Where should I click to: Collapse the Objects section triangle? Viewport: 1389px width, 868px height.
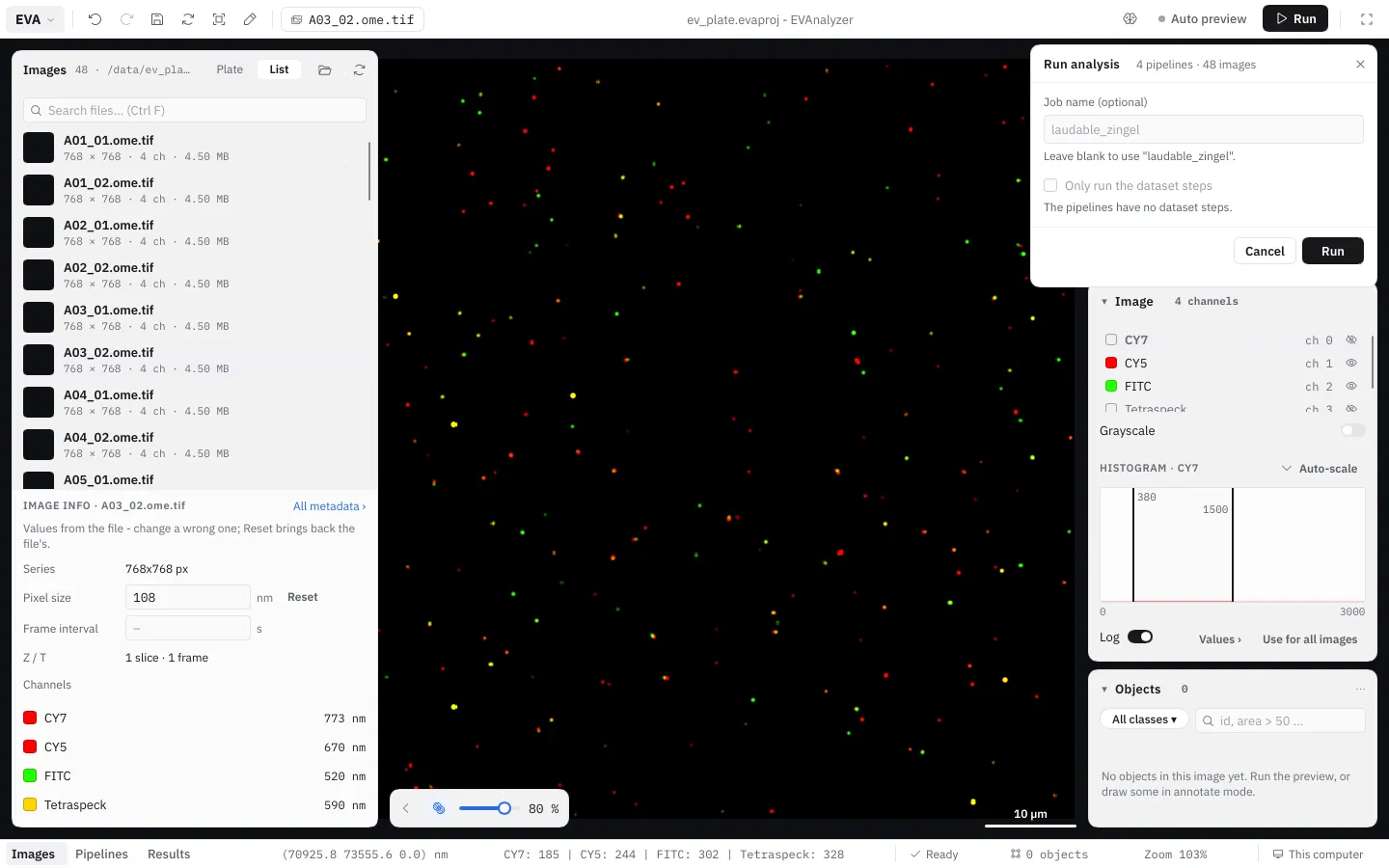(1104, 690)
